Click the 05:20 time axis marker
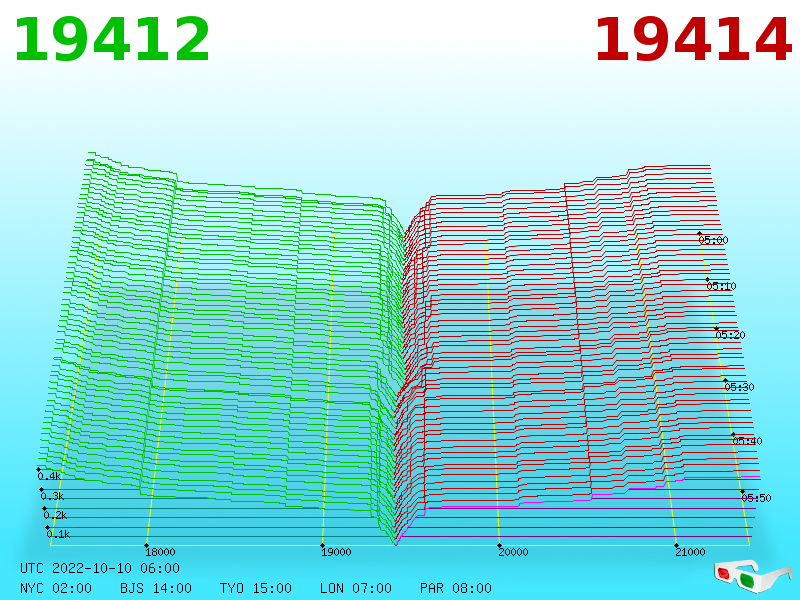 click(x=731, y=335)
